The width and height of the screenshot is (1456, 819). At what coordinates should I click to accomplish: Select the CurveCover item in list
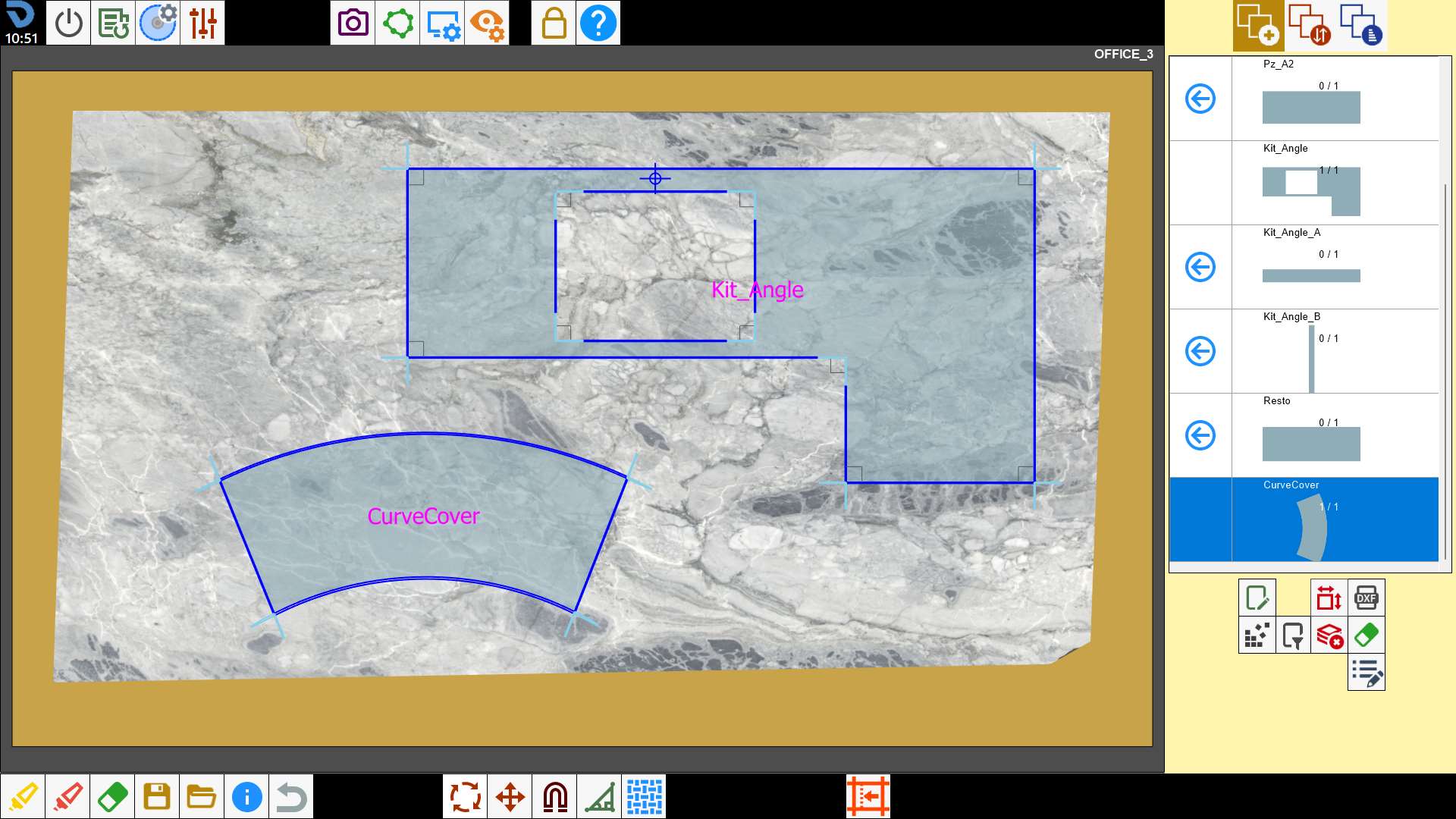click(1304, 519)
